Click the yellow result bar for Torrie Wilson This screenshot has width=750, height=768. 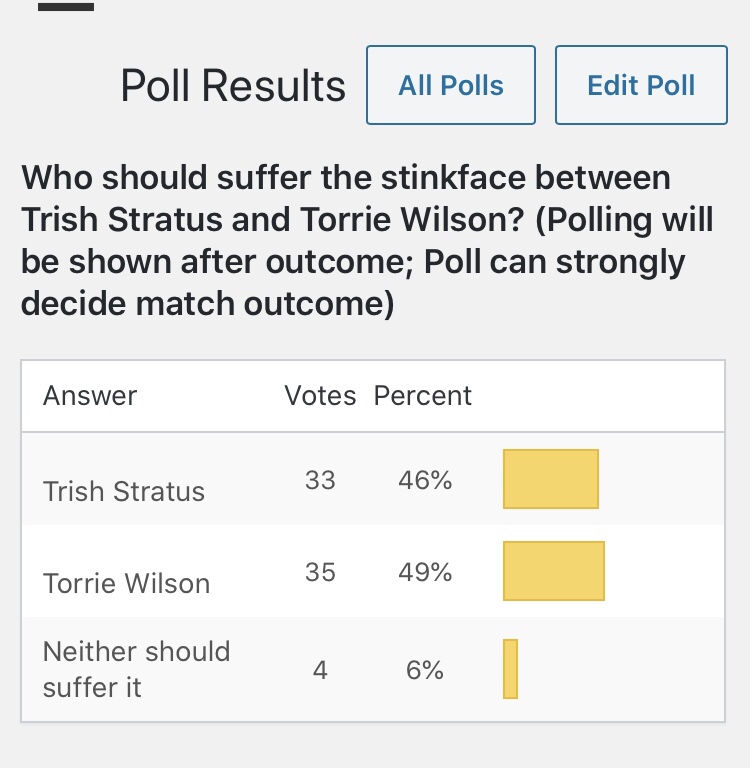(x=554, y=571)
